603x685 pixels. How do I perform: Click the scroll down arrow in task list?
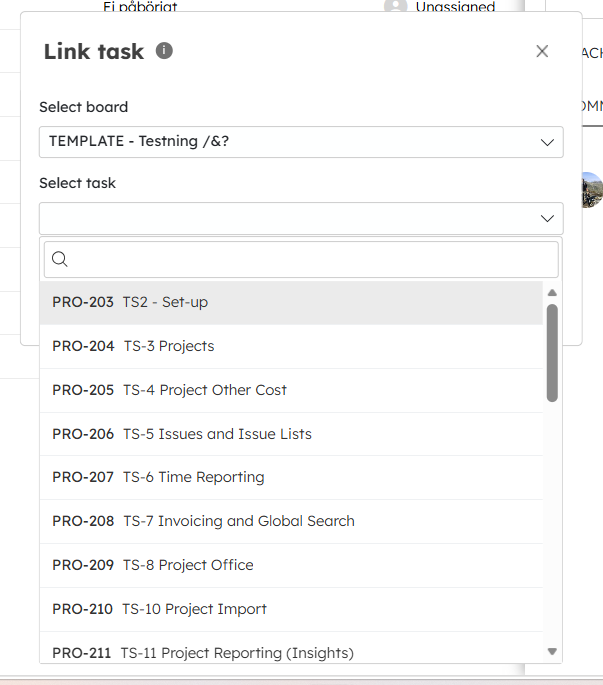pyautogui.click(x=552, y=651)
